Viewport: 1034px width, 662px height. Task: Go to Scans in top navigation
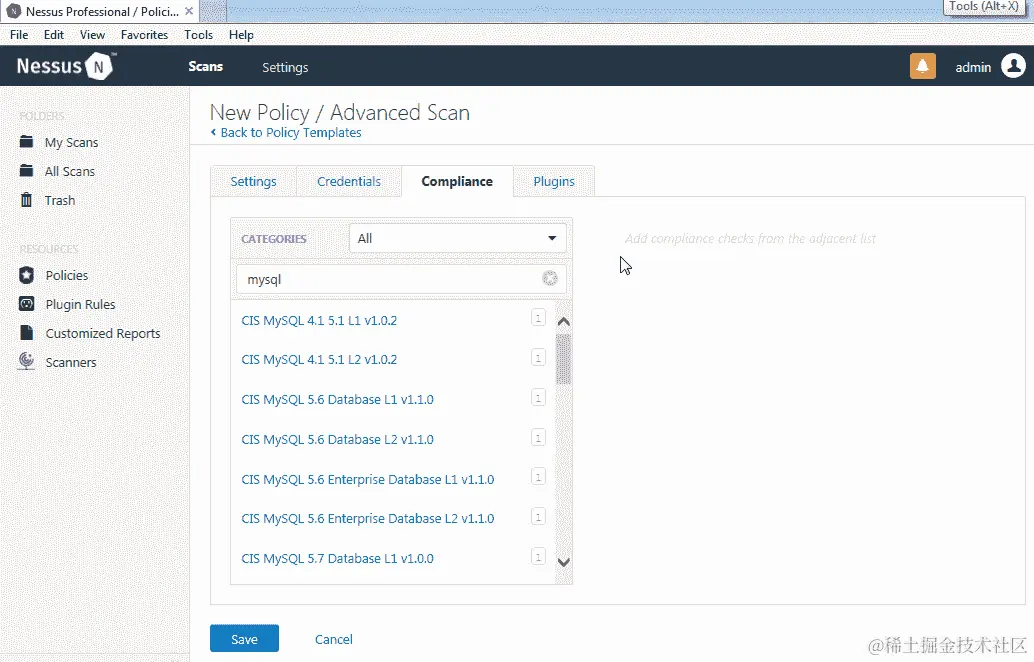[206, 67]
